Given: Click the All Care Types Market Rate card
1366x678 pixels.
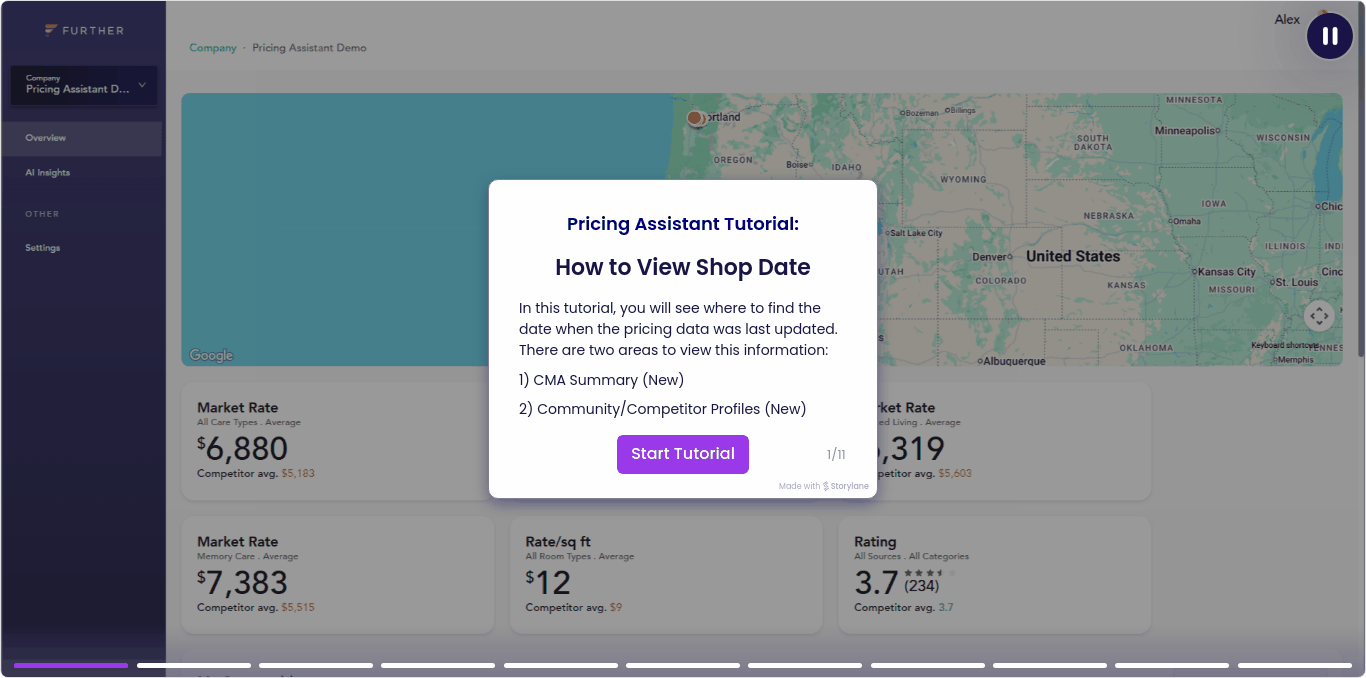Looking at the screenshot, I should 337,441.
